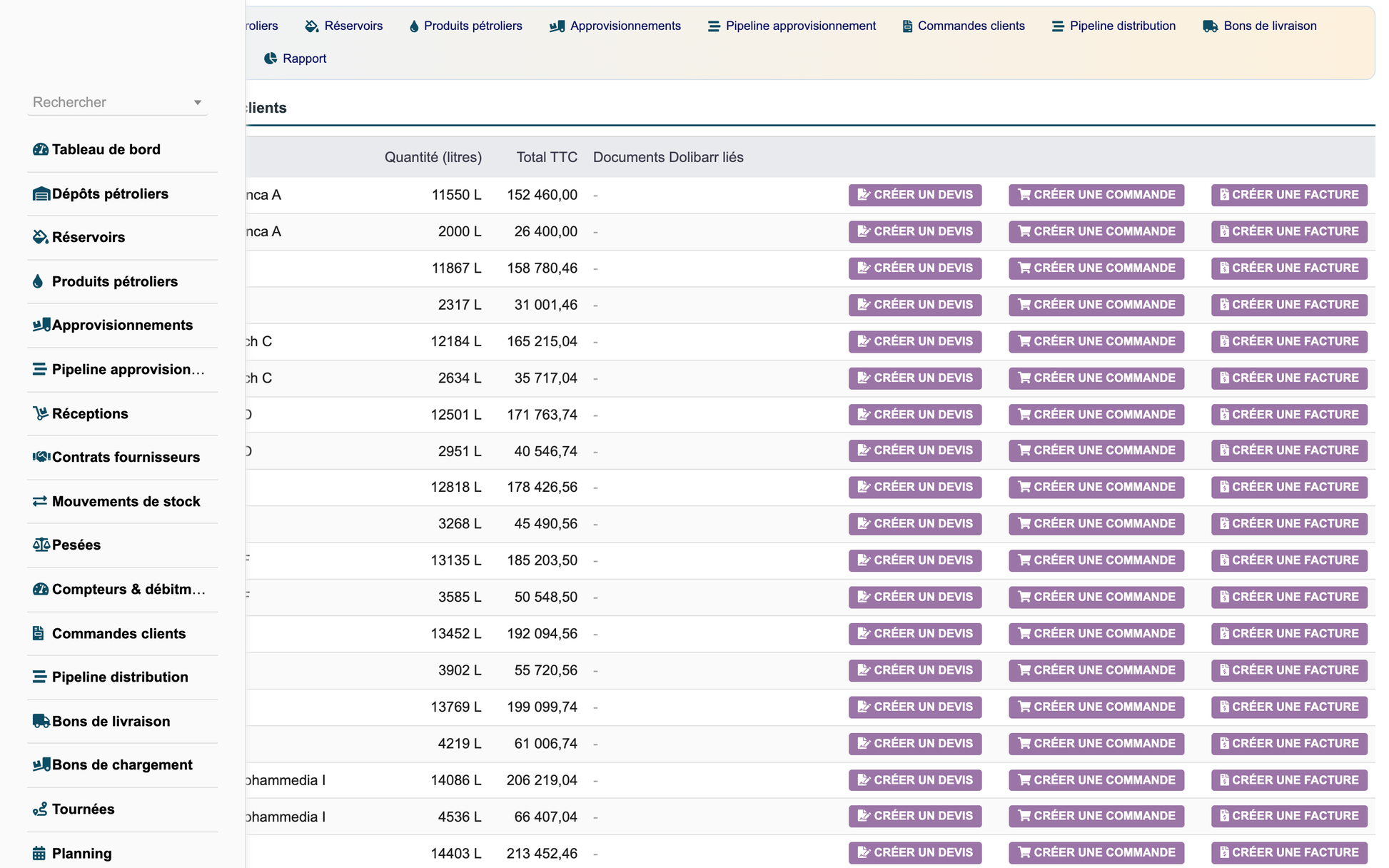Viewport: 1389px width, 868px height.
Task: Click the Pipeline approvisionnement bars icon in sidebar
Action: point(39,369)
